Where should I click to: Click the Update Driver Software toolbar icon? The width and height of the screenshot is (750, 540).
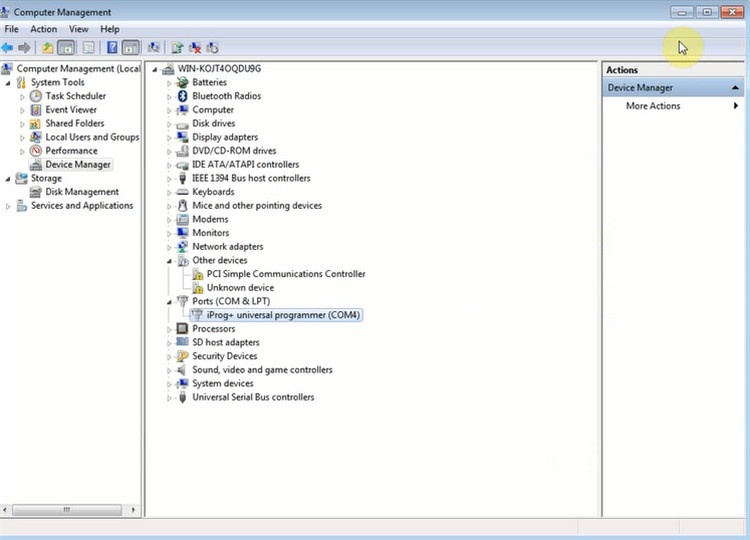pos(177,47)
